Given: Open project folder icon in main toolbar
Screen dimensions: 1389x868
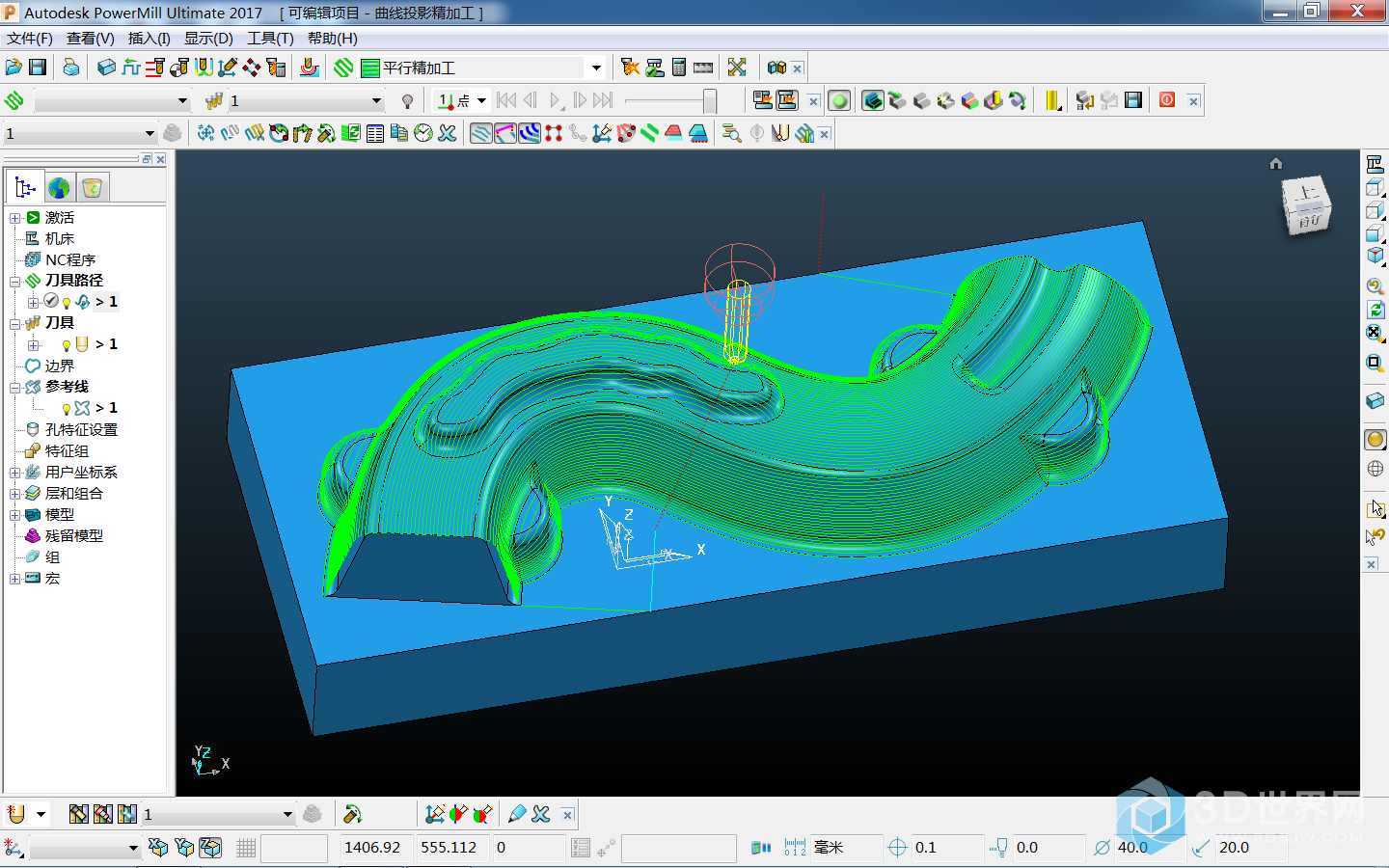Looking at the screenshot, I should pyautogui.click(x=14, y=68).
